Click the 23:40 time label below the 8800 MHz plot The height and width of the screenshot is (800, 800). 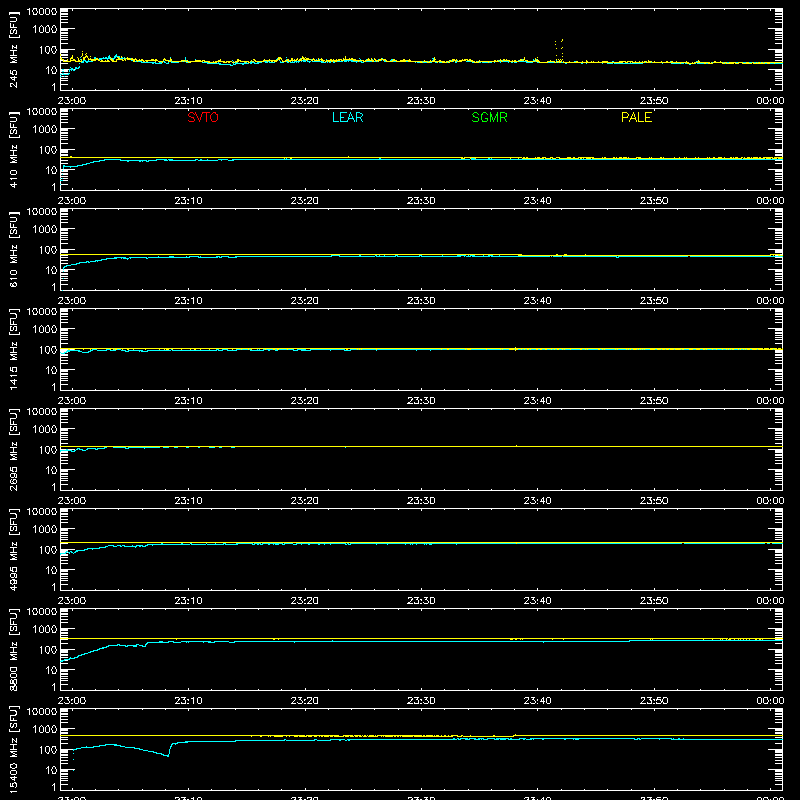point(537,701)
